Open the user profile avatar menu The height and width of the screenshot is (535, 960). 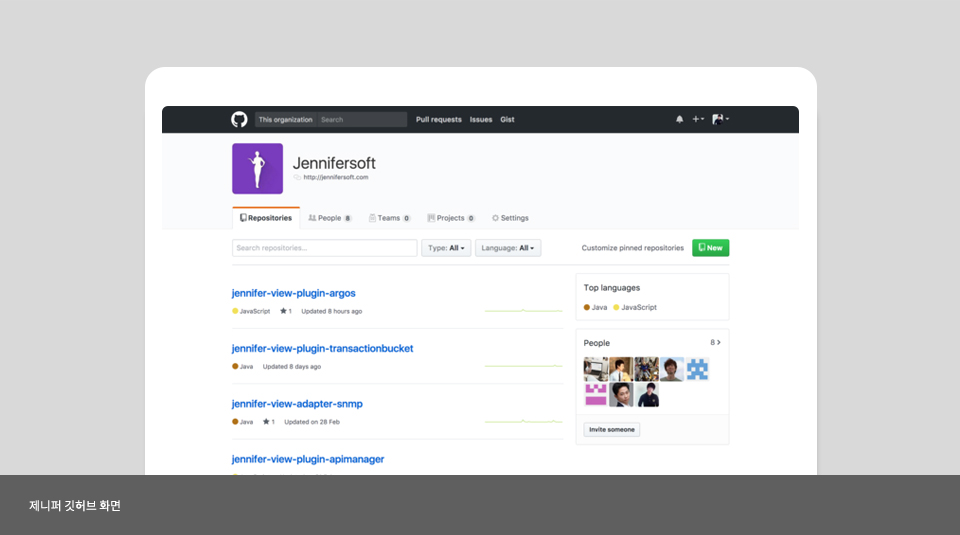[720, 119]
